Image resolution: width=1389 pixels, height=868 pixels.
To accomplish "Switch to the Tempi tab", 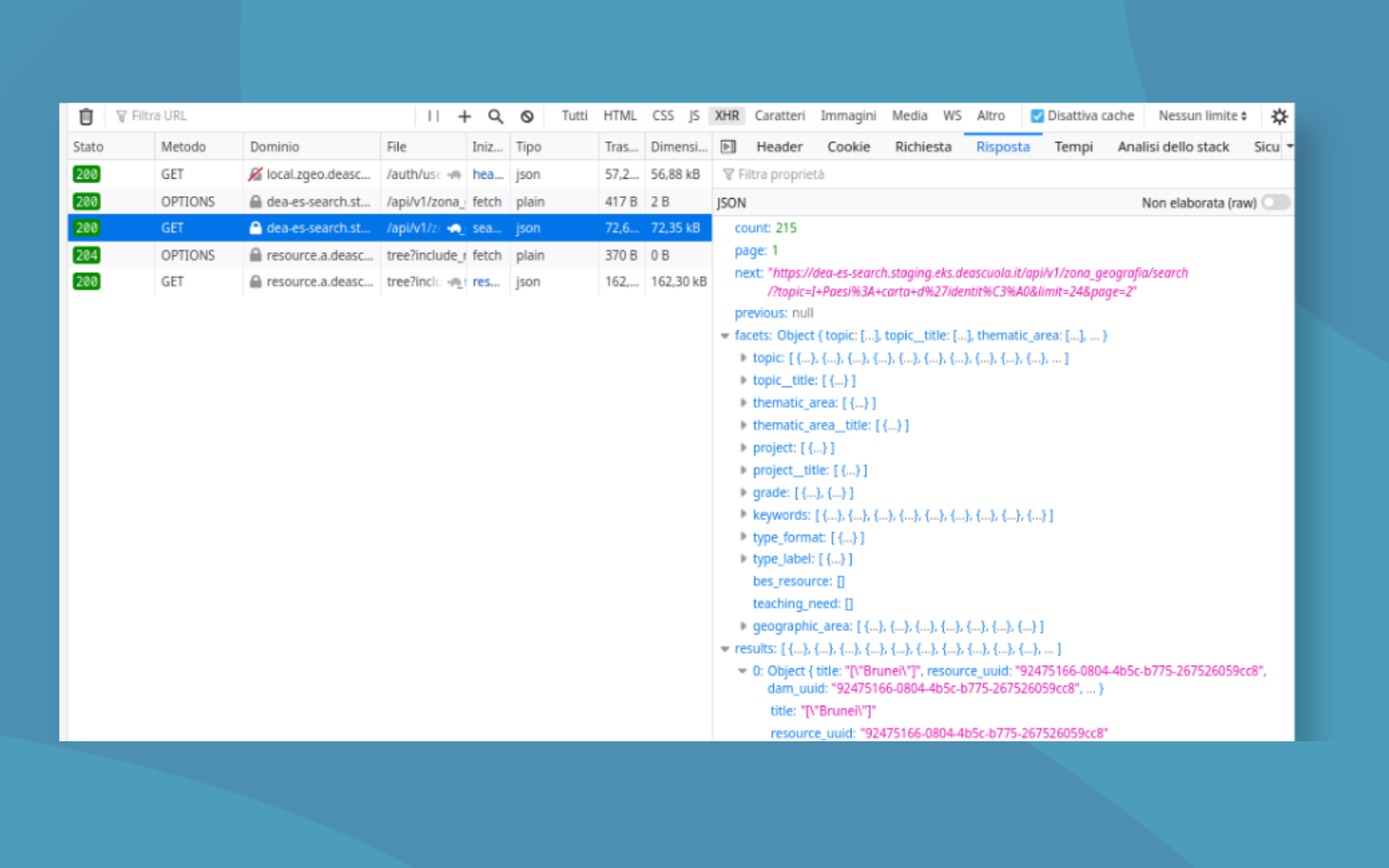I will click(x=1073, y=147).
